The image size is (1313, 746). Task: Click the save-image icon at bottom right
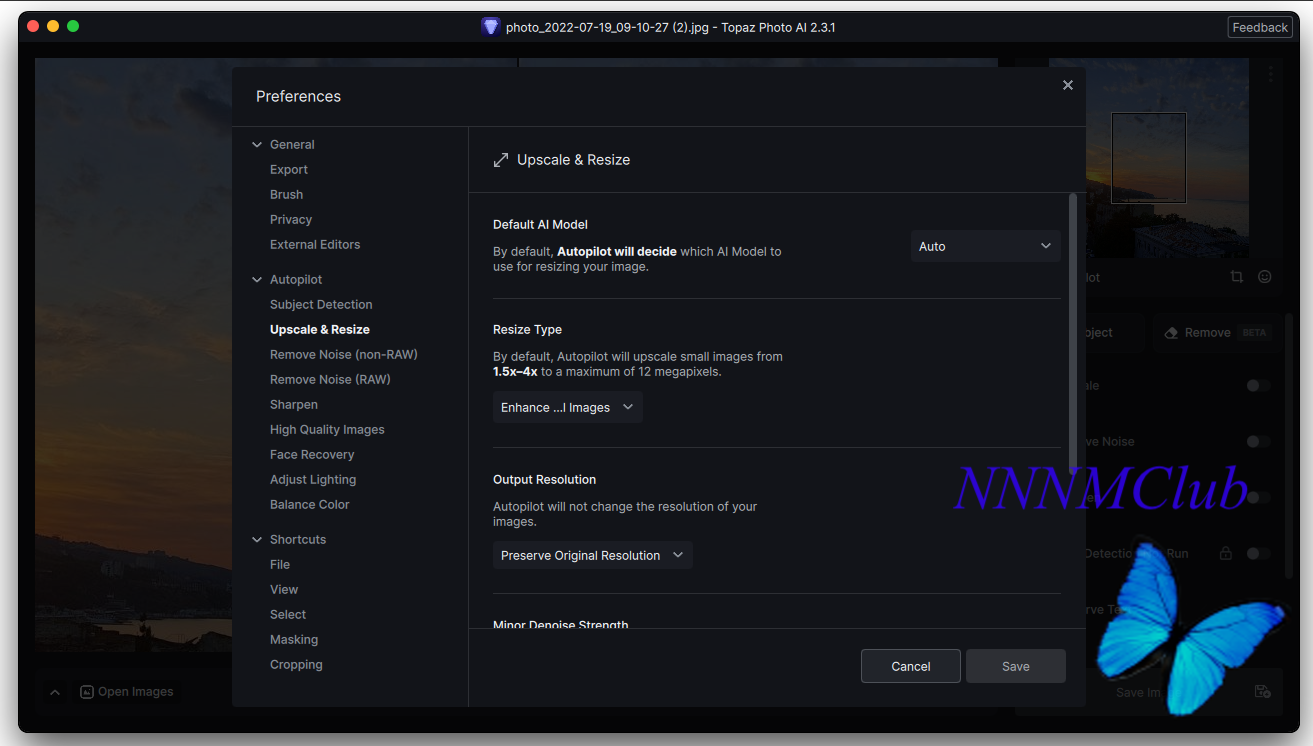[1262, 691]
